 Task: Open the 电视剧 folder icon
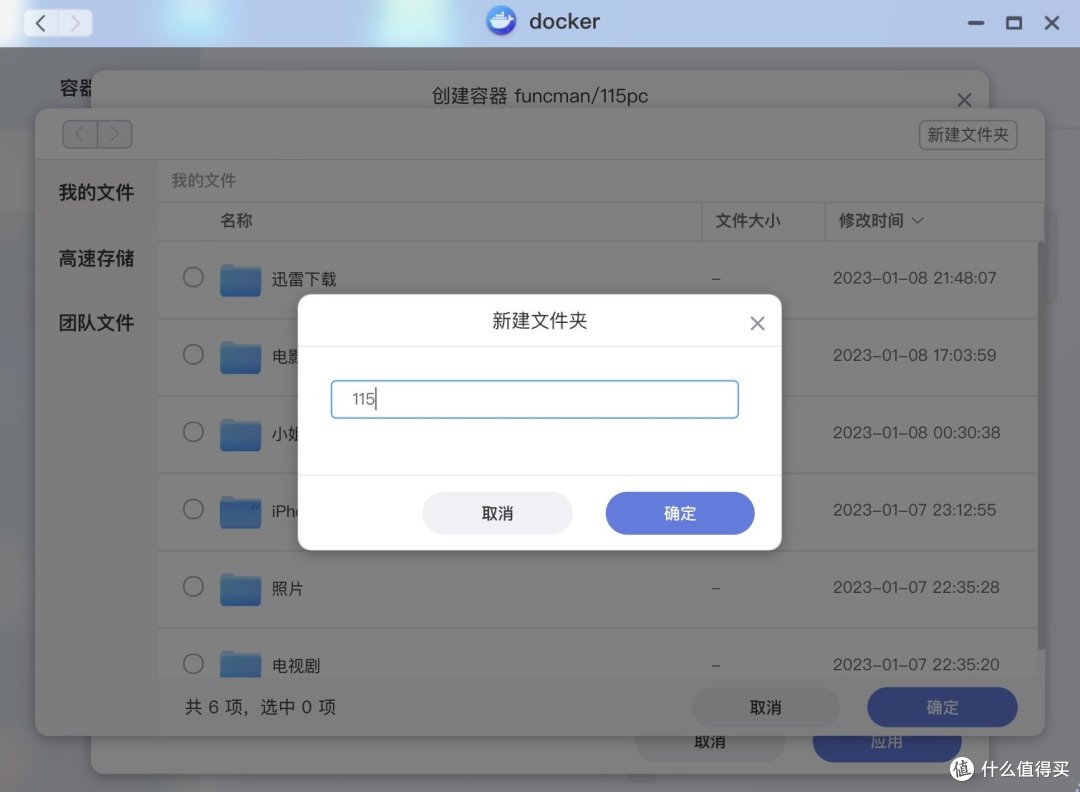[239, 663]
